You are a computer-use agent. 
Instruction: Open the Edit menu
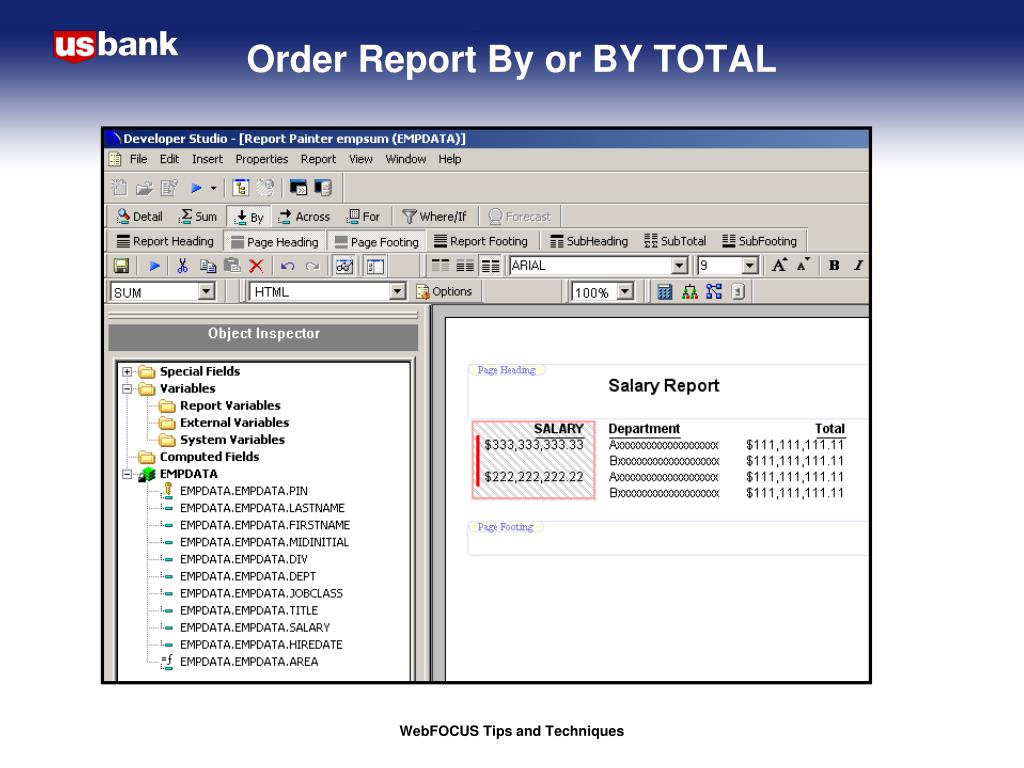point(169,159)
